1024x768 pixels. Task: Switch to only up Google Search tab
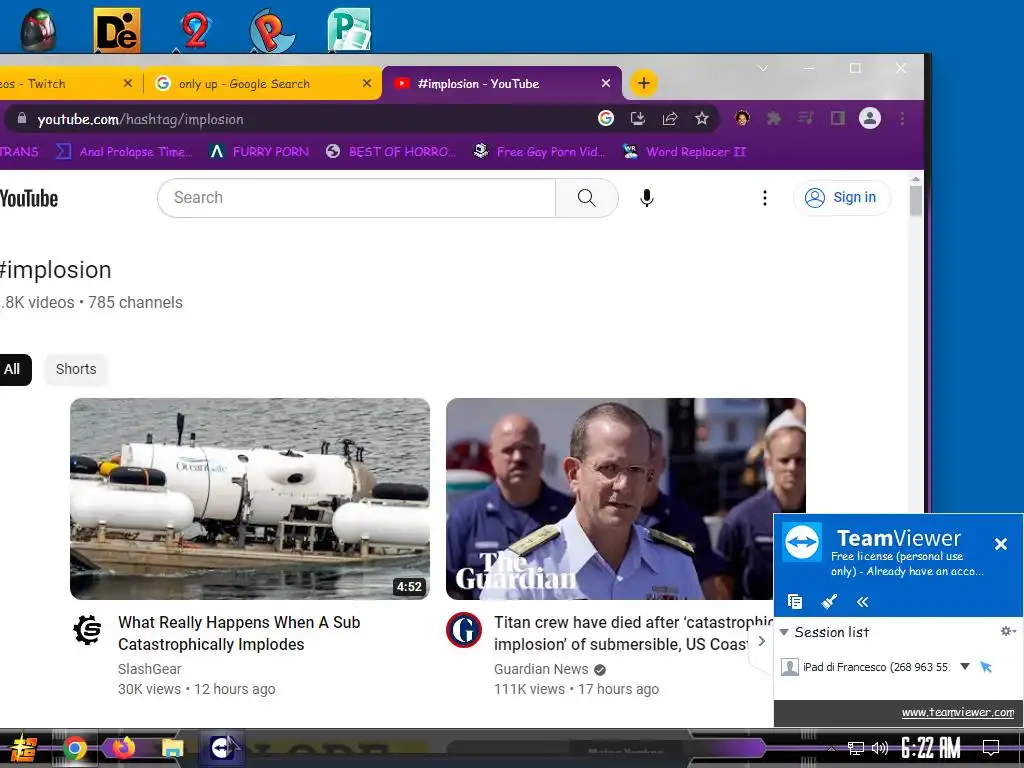261,84
